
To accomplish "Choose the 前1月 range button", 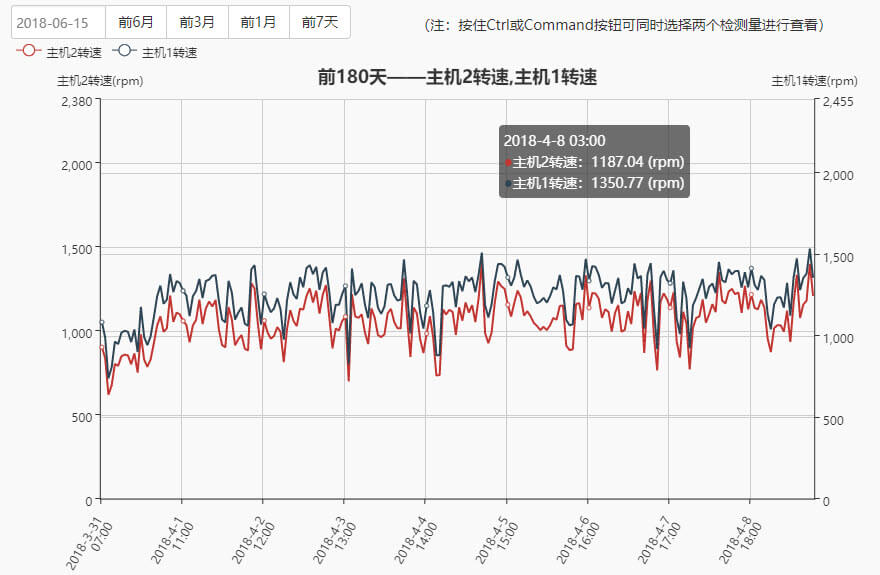I will [258, 22].
